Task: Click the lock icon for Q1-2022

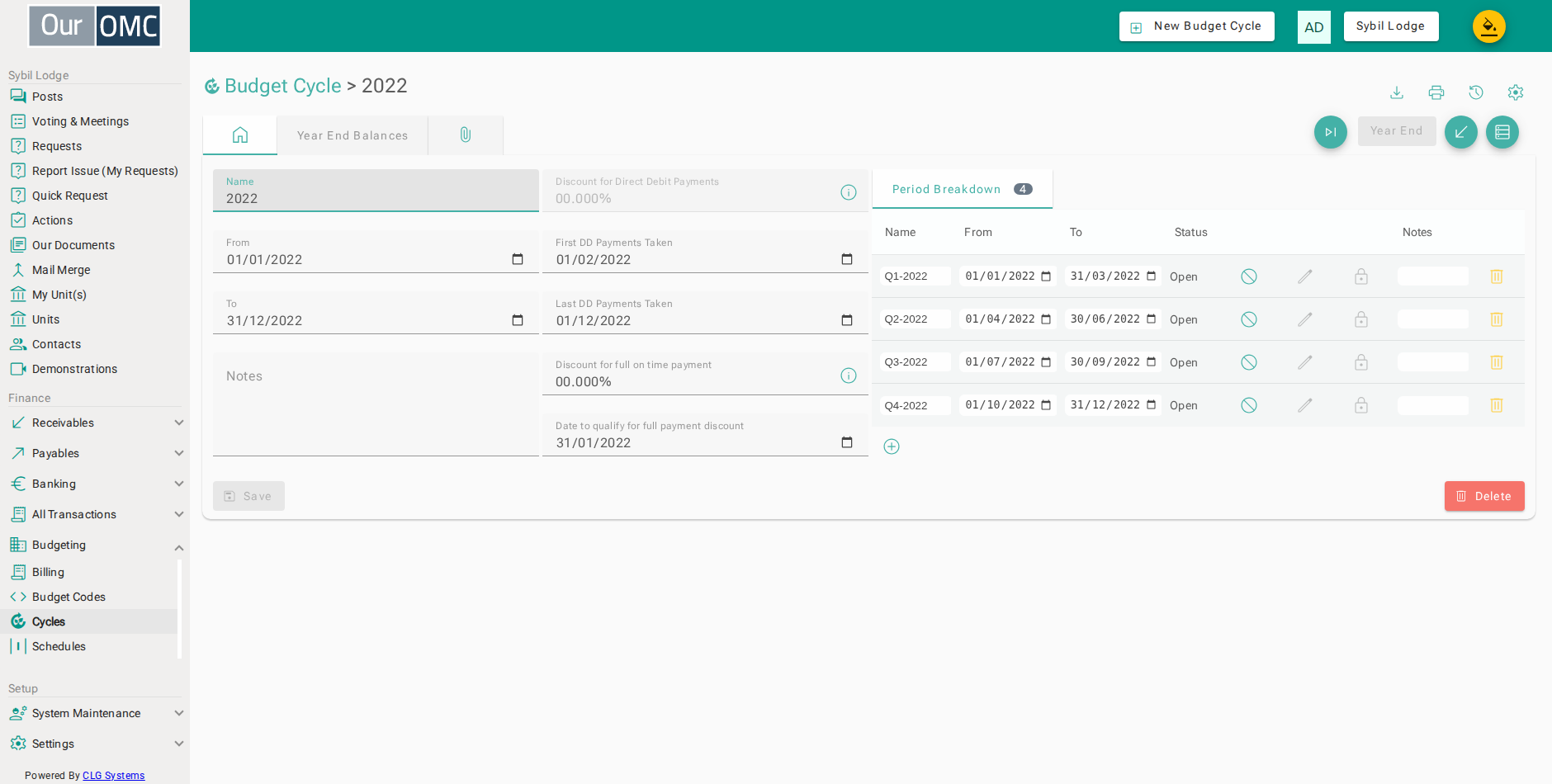Action: (x=1361, y=276)
